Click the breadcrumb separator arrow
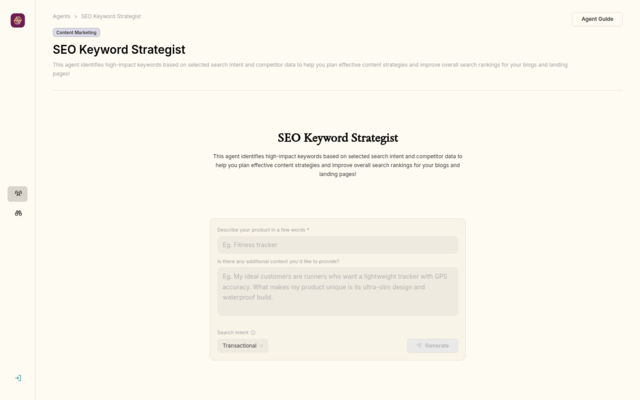Image resolution: width=640 pixels, height=400 pixels. click(x=75, y=16)
